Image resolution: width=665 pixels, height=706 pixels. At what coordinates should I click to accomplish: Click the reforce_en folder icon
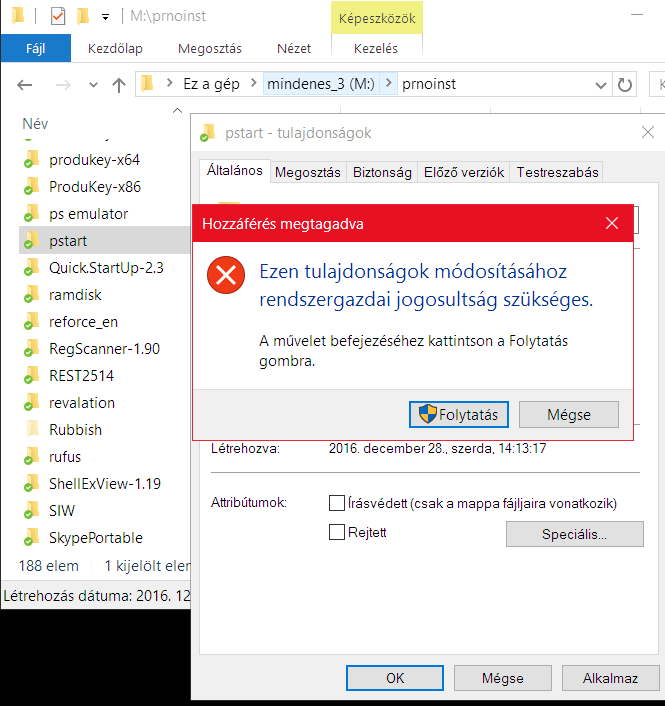pos(31,321)
